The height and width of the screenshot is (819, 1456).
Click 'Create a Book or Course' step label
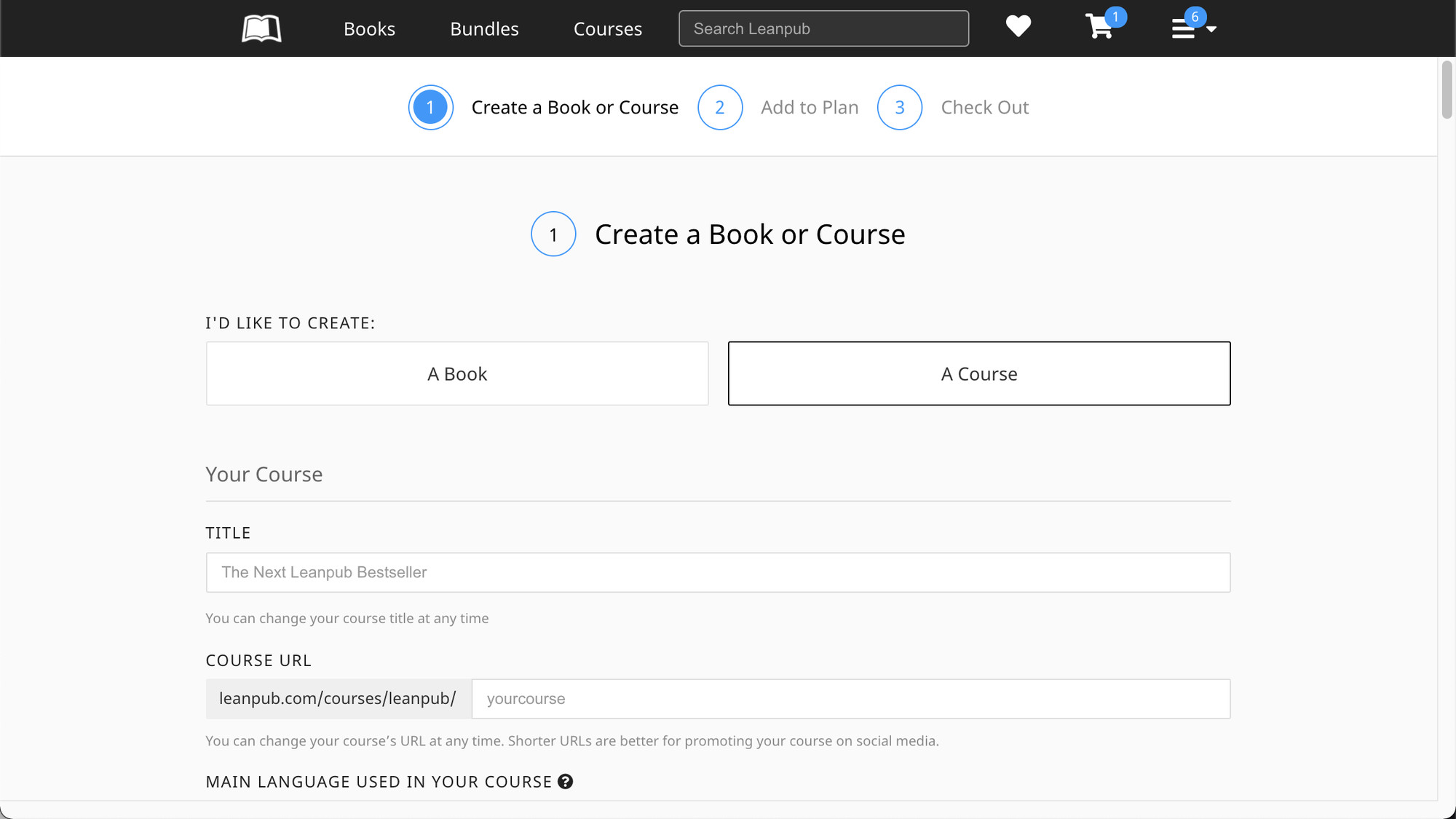pyautogui.click(x=575, y=107)
